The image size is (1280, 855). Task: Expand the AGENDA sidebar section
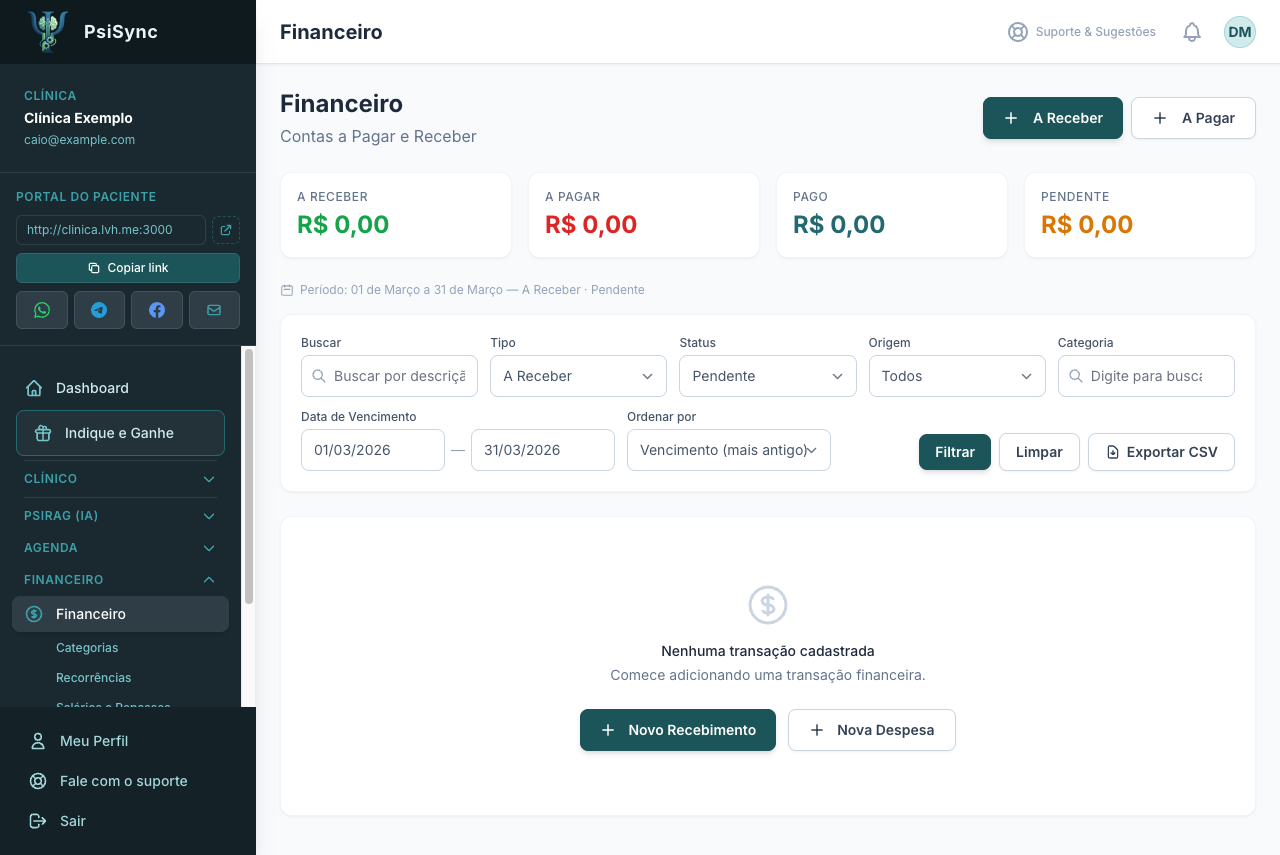(120, 548)
